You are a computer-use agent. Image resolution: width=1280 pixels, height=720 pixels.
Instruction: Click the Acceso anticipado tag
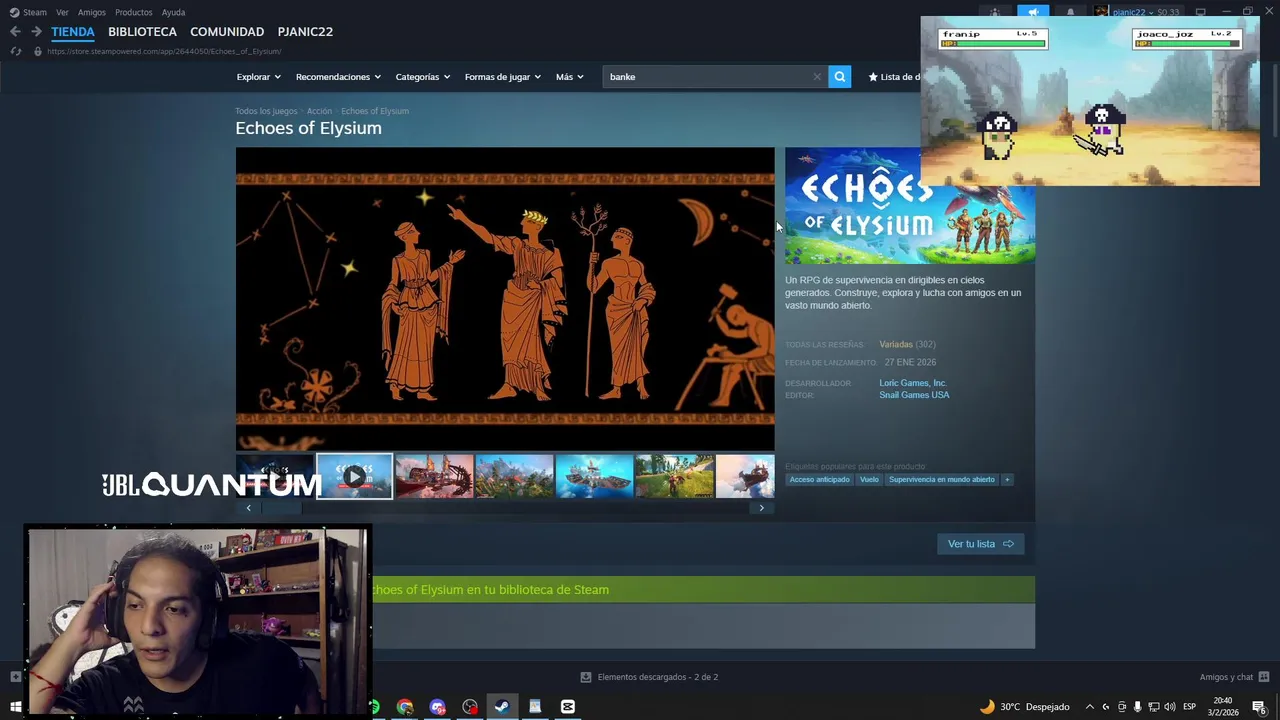click(819, 480)
